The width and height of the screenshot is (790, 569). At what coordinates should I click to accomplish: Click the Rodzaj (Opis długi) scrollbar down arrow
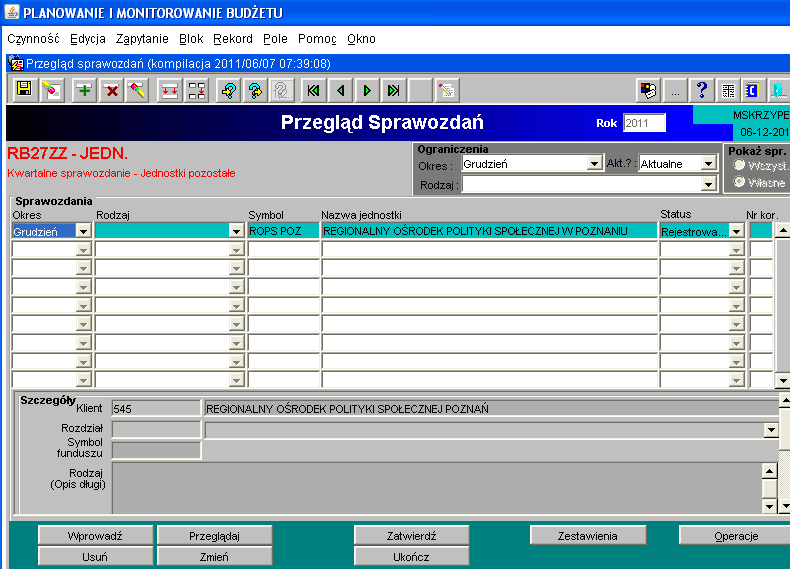769,506
